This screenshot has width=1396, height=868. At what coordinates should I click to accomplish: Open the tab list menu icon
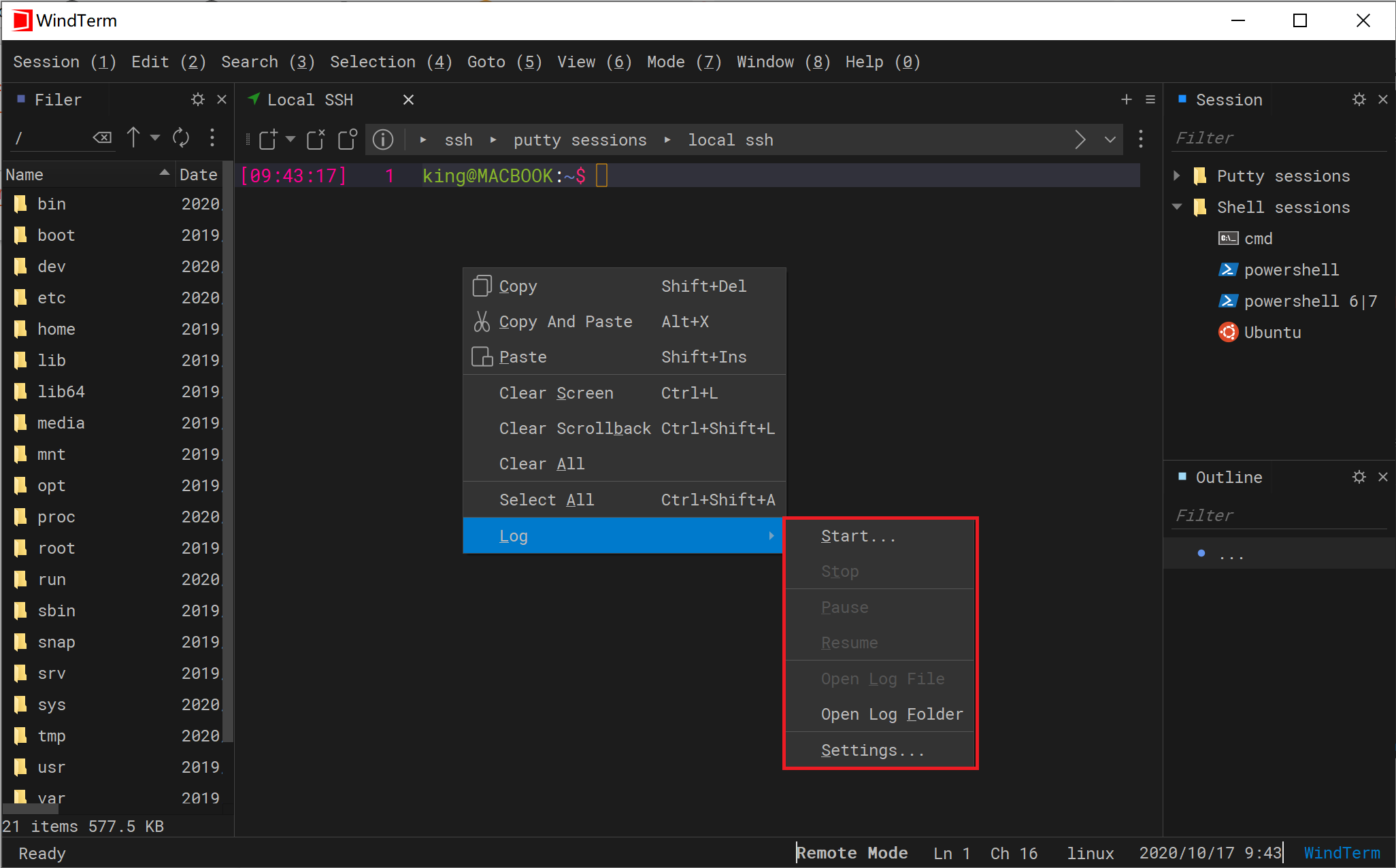1150,100
